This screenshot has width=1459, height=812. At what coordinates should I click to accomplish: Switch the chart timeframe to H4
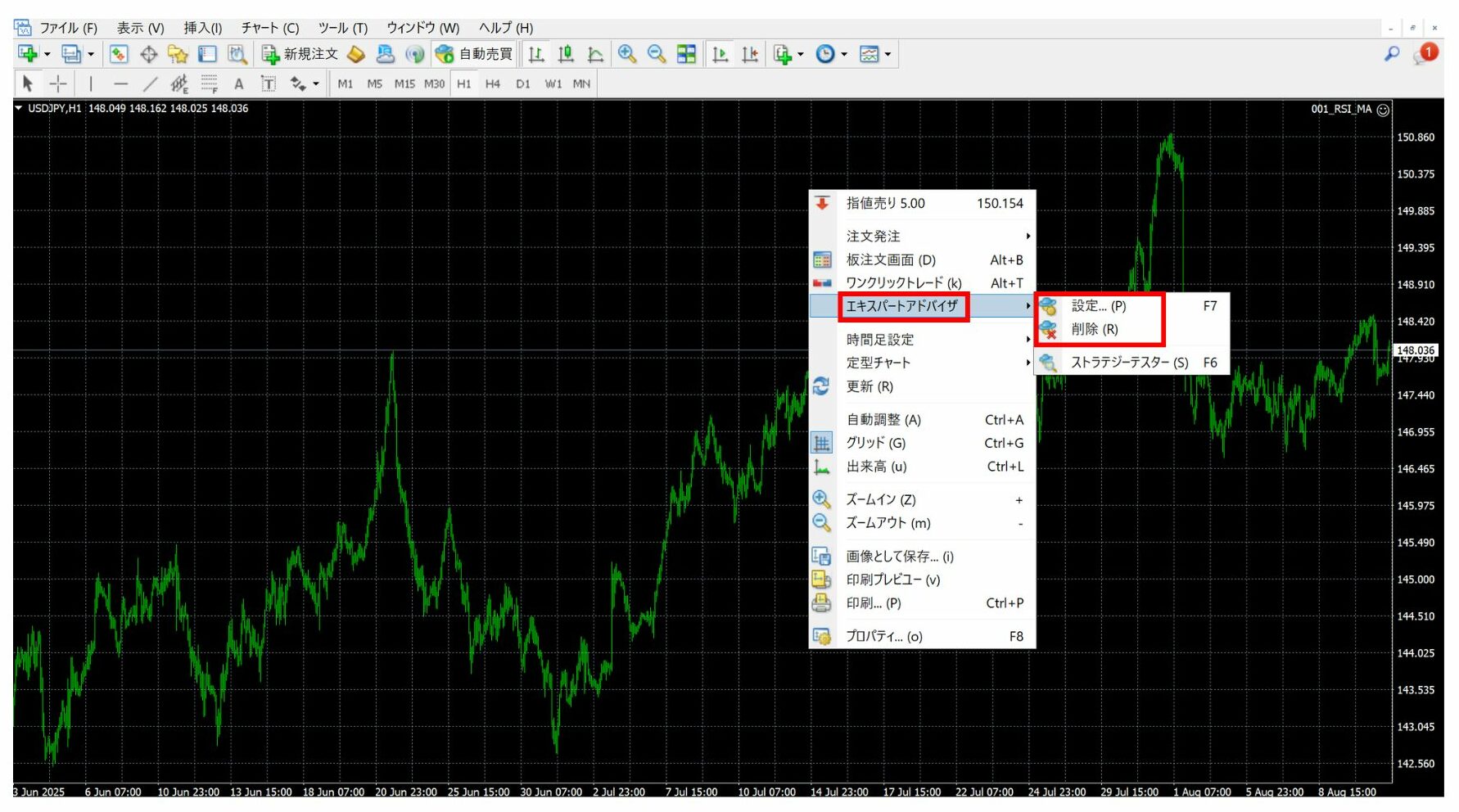pos(493,83)
